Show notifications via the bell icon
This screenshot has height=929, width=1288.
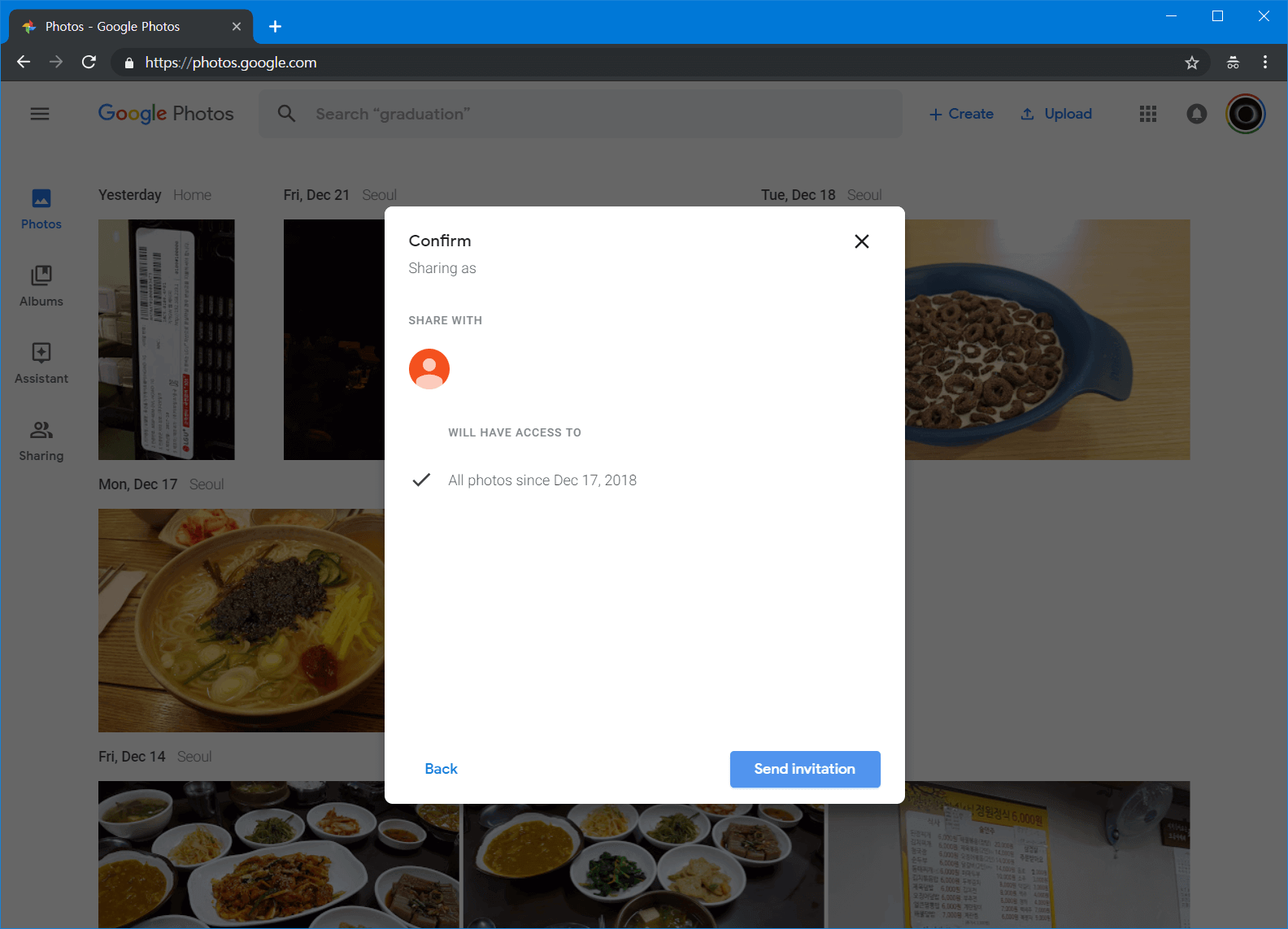tap(1196, 114)
